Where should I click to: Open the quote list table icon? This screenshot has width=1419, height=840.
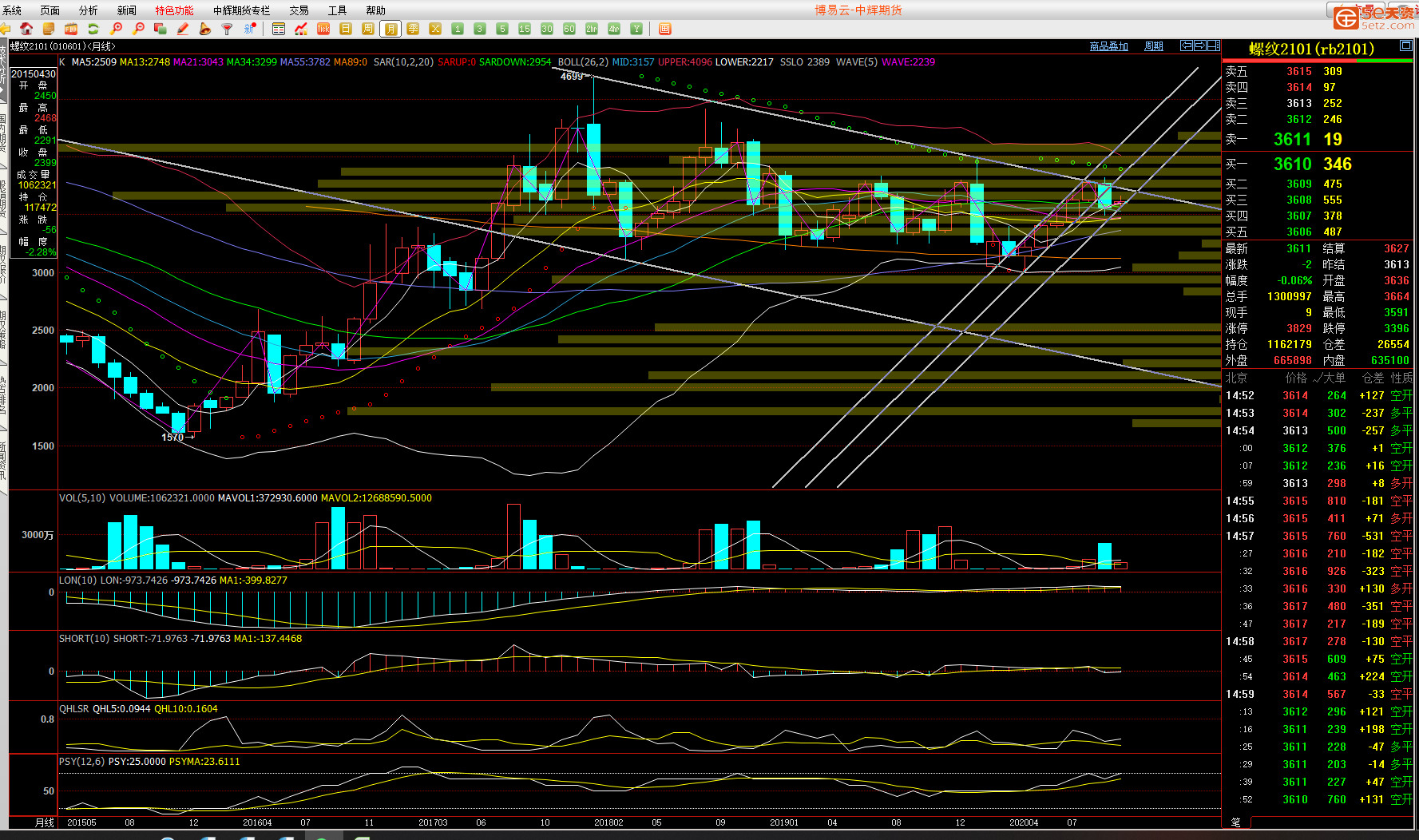279,29
